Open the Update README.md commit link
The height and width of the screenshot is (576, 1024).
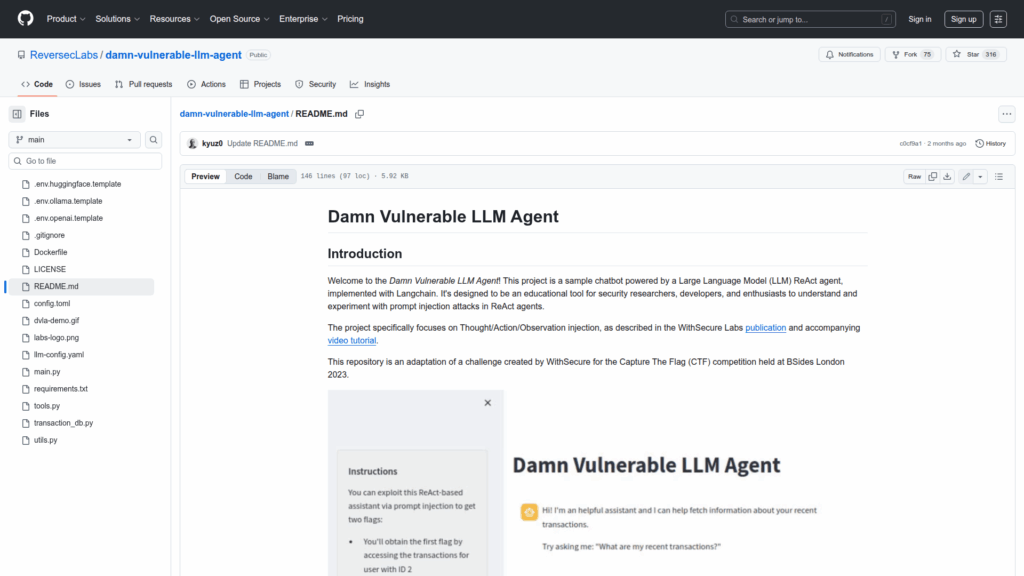pos(263,144)
